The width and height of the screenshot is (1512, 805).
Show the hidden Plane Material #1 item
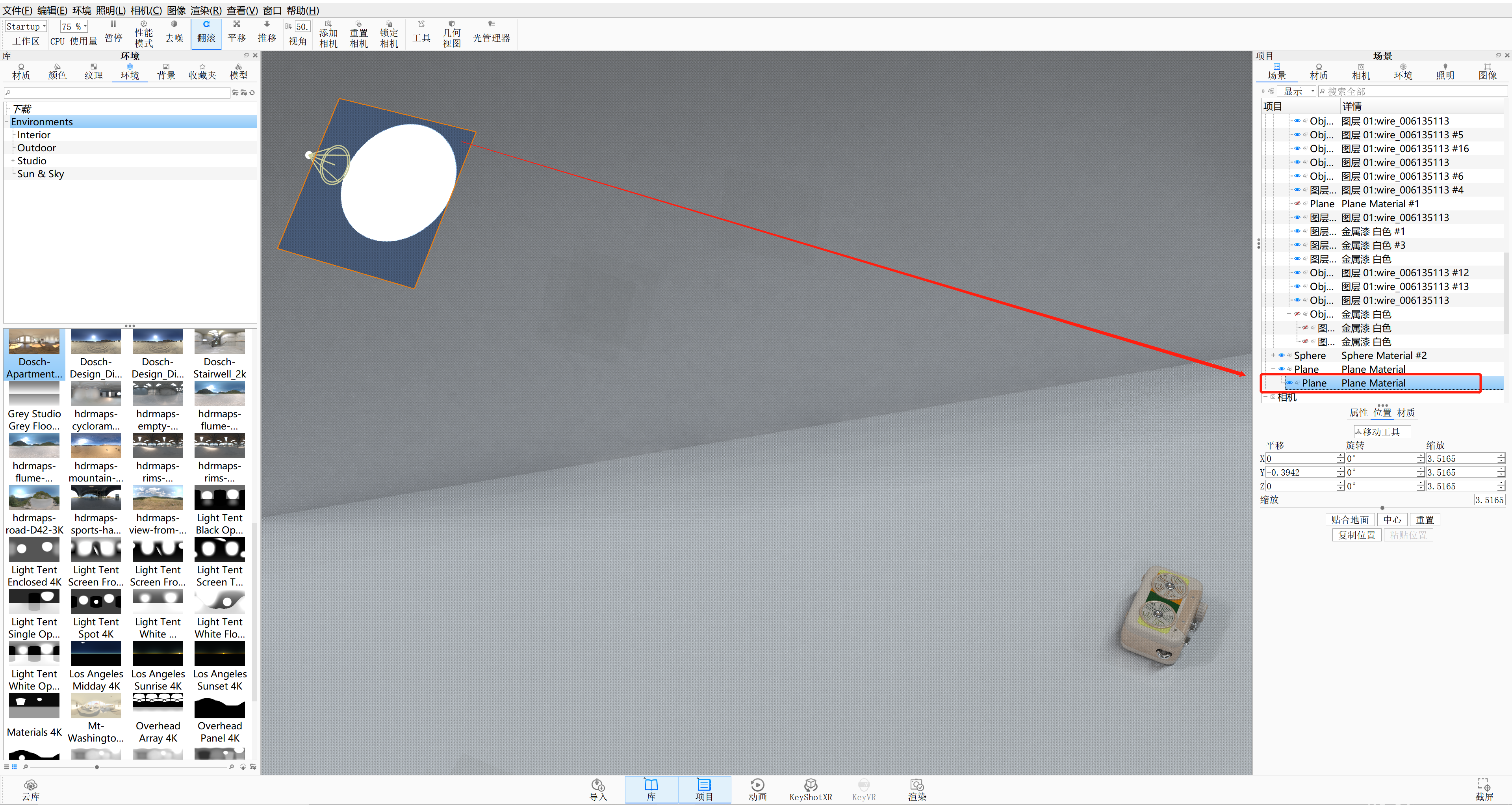tap(1297, 204)
